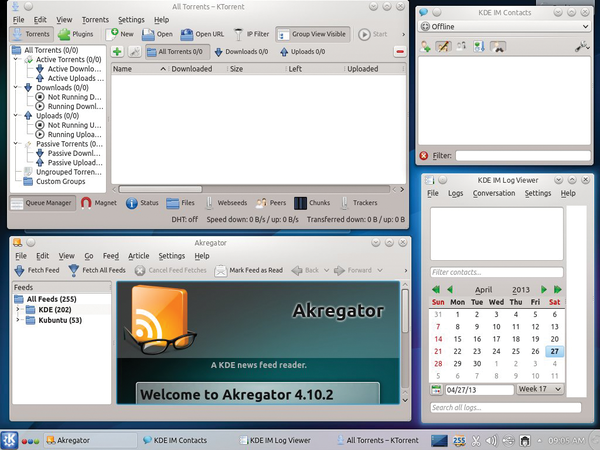Expand the KDE feed folder in Akregator
The width and height of the screenshot is (600, 450).
[18, 309]
